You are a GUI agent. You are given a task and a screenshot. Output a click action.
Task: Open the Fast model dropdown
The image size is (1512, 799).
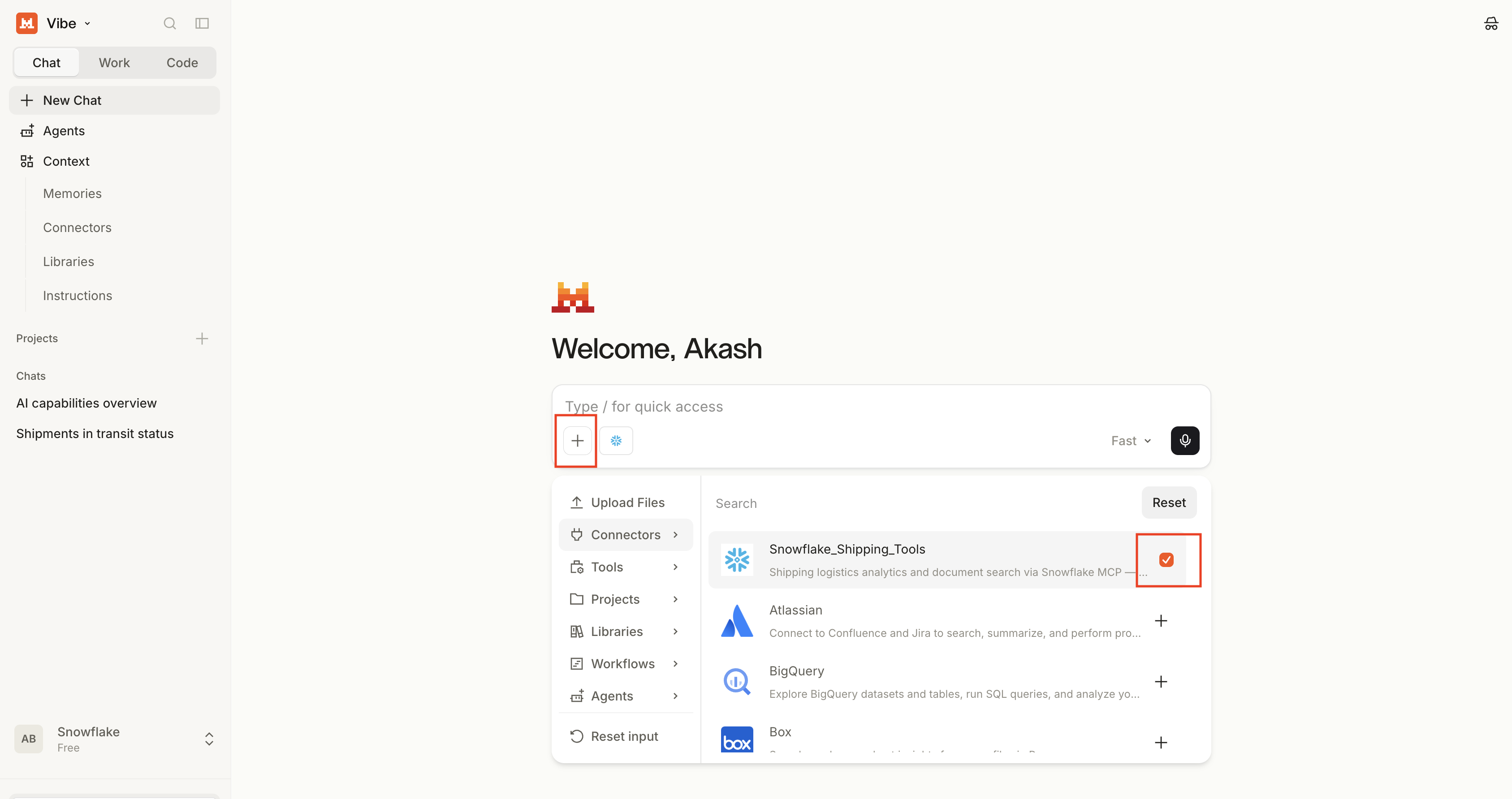point(1131,441)
